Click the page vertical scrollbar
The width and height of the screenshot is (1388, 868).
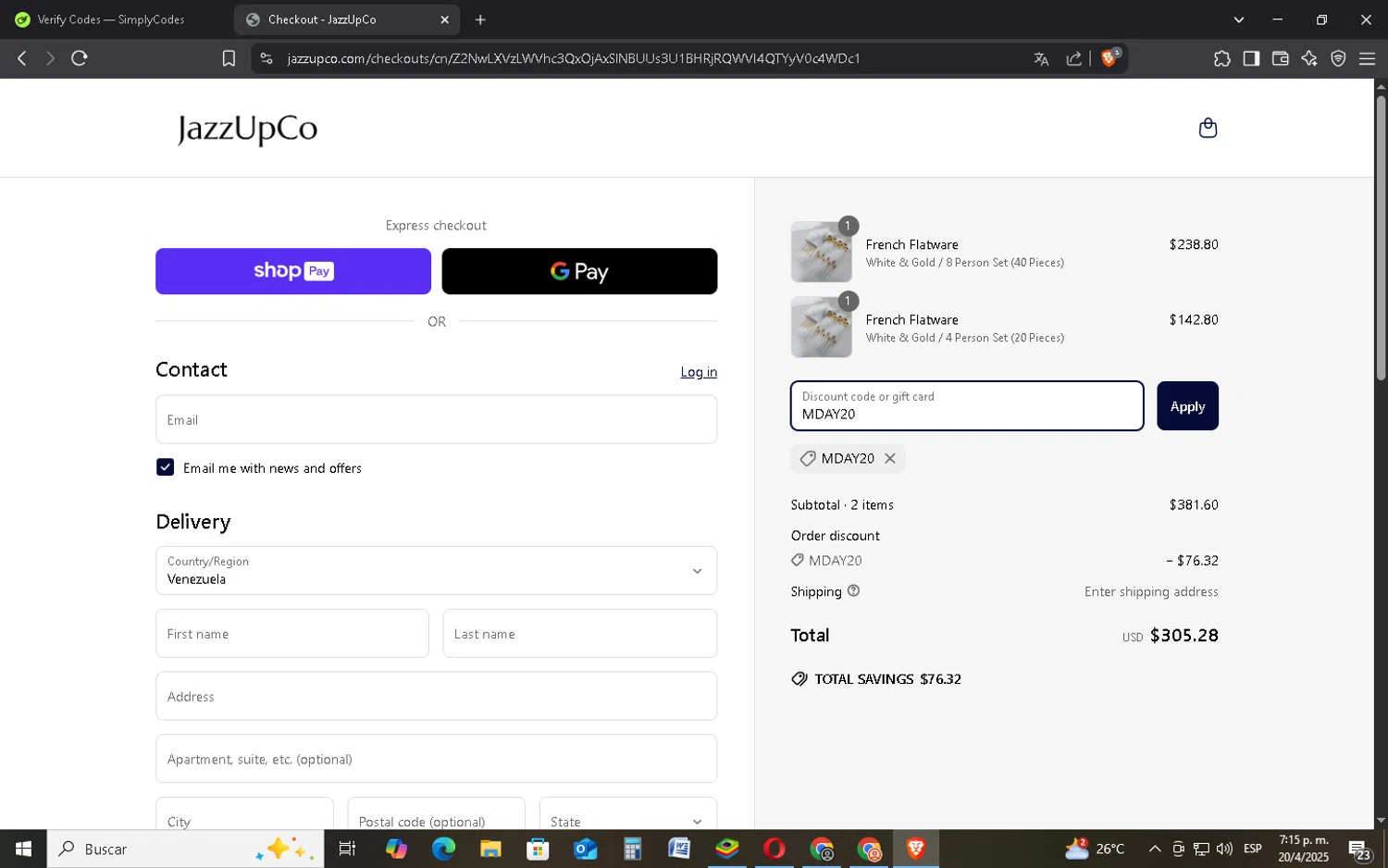point(1381,238)
